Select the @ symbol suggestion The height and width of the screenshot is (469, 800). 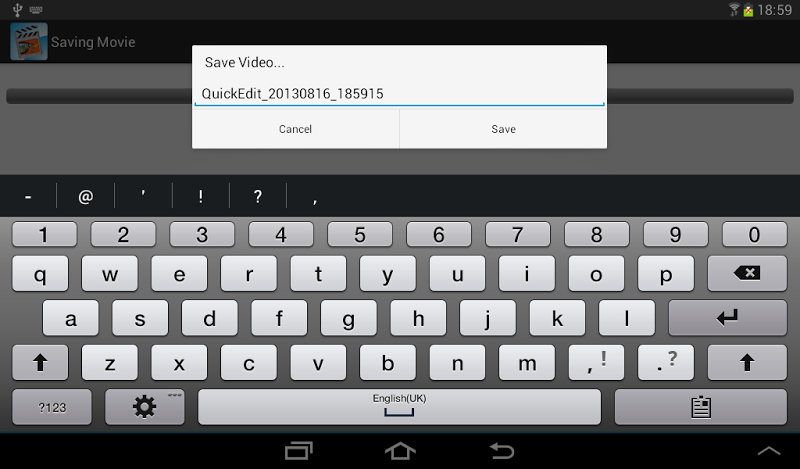(86, 196)
